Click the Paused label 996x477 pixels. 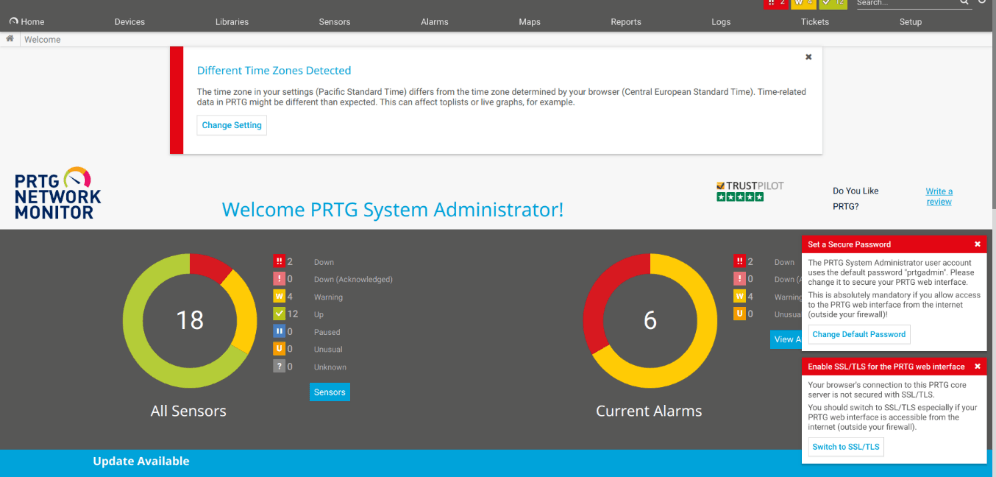(x=327, y=332)
